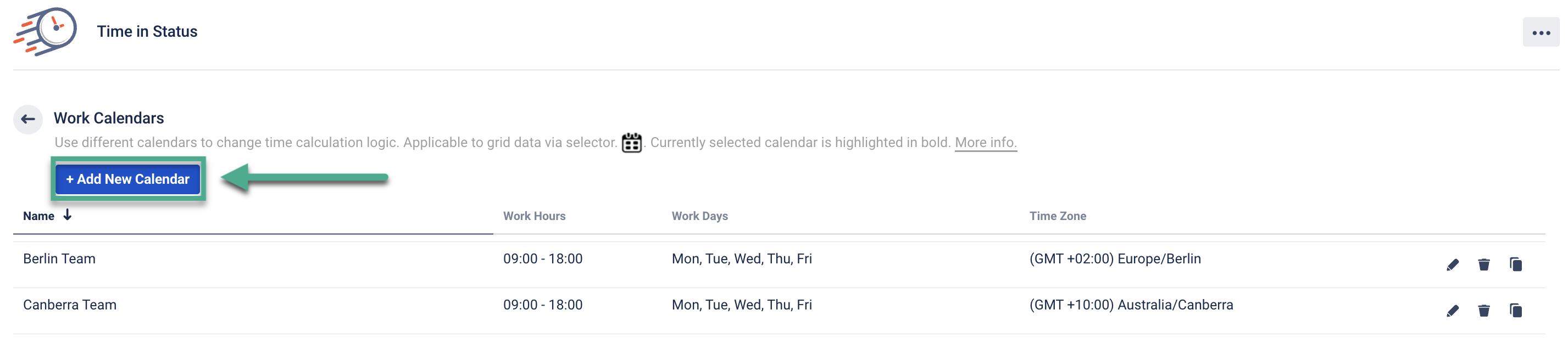
Task: Duplicate the Berlin Team calendar
Action: pyautogui.click(x=1515, y=264)
